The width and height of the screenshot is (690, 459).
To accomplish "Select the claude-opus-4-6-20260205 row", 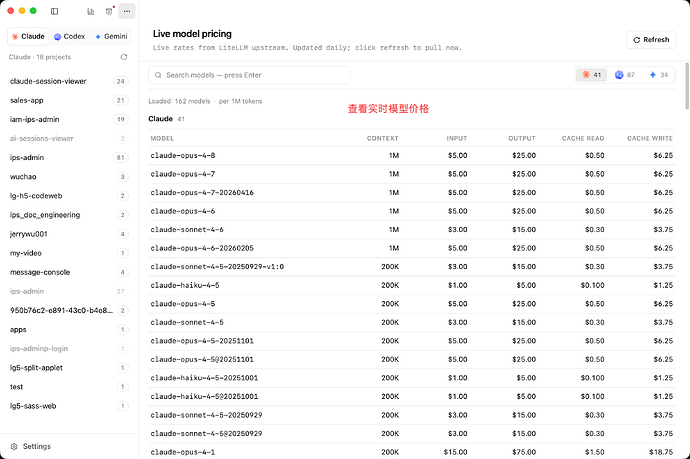I will tap(411, 248).
